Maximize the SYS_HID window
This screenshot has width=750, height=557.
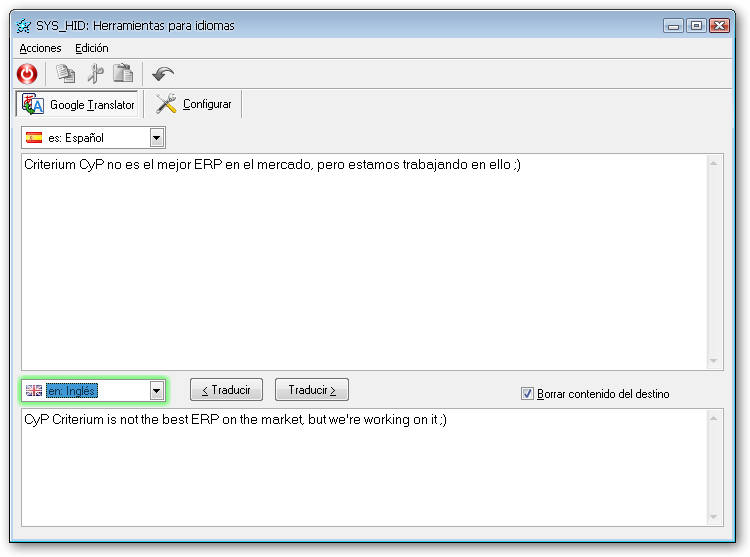(696, 26)
